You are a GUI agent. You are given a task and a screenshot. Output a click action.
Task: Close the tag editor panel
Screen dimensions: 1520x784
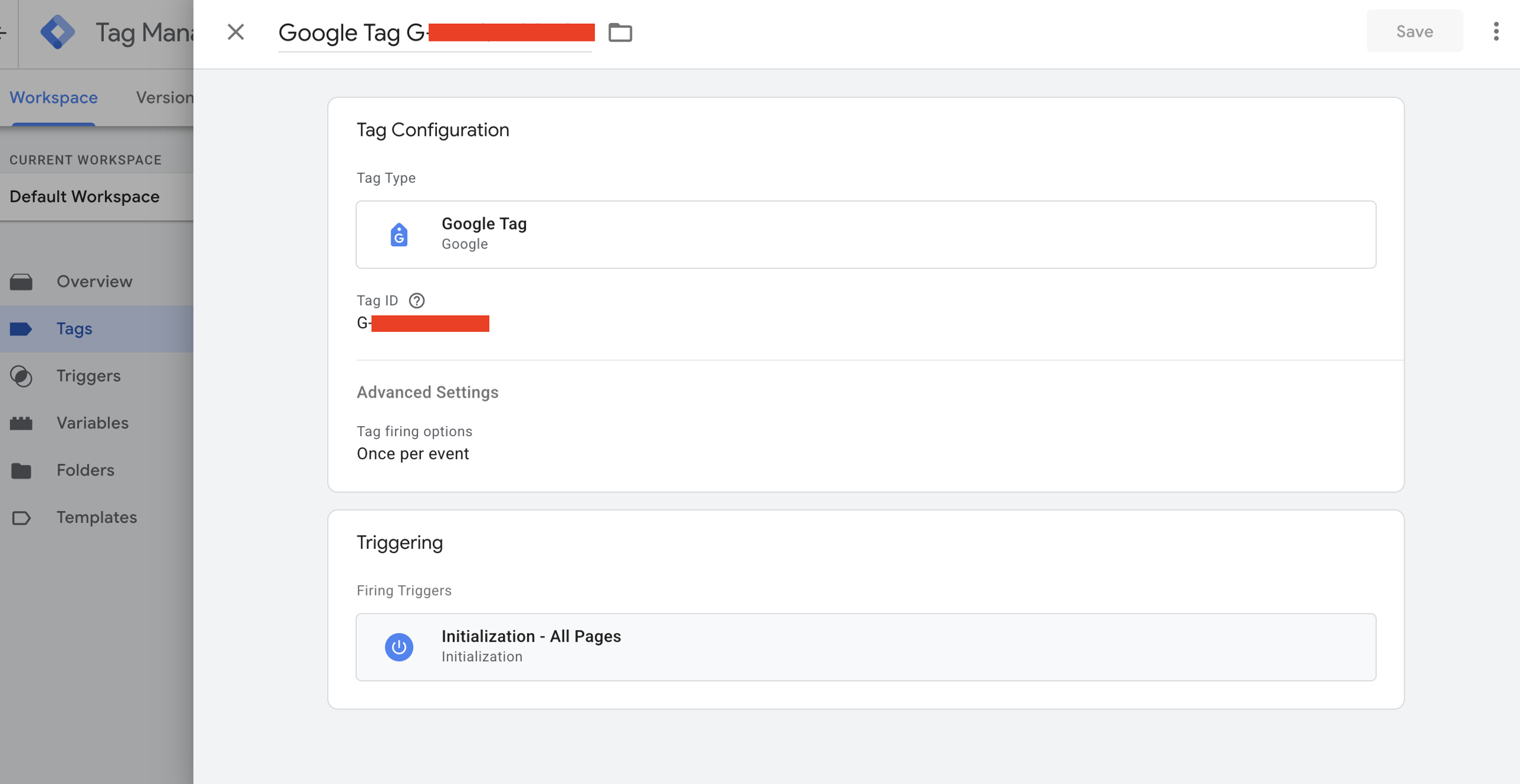[236, 32]
